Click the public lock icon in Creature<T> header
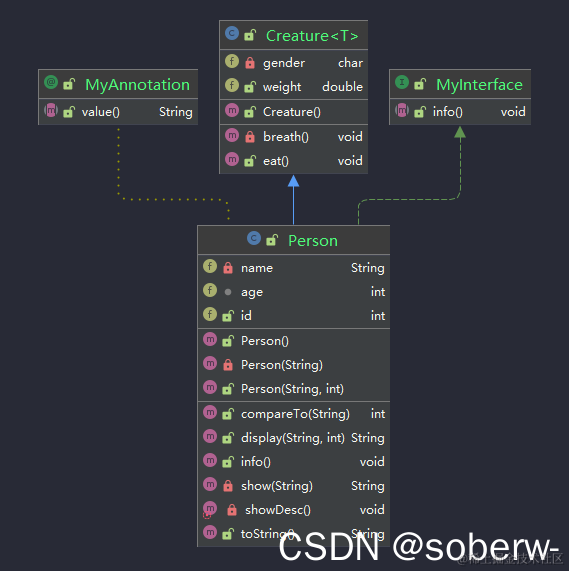Viewport: 569px width, 571px height. (x=250, y=35)
